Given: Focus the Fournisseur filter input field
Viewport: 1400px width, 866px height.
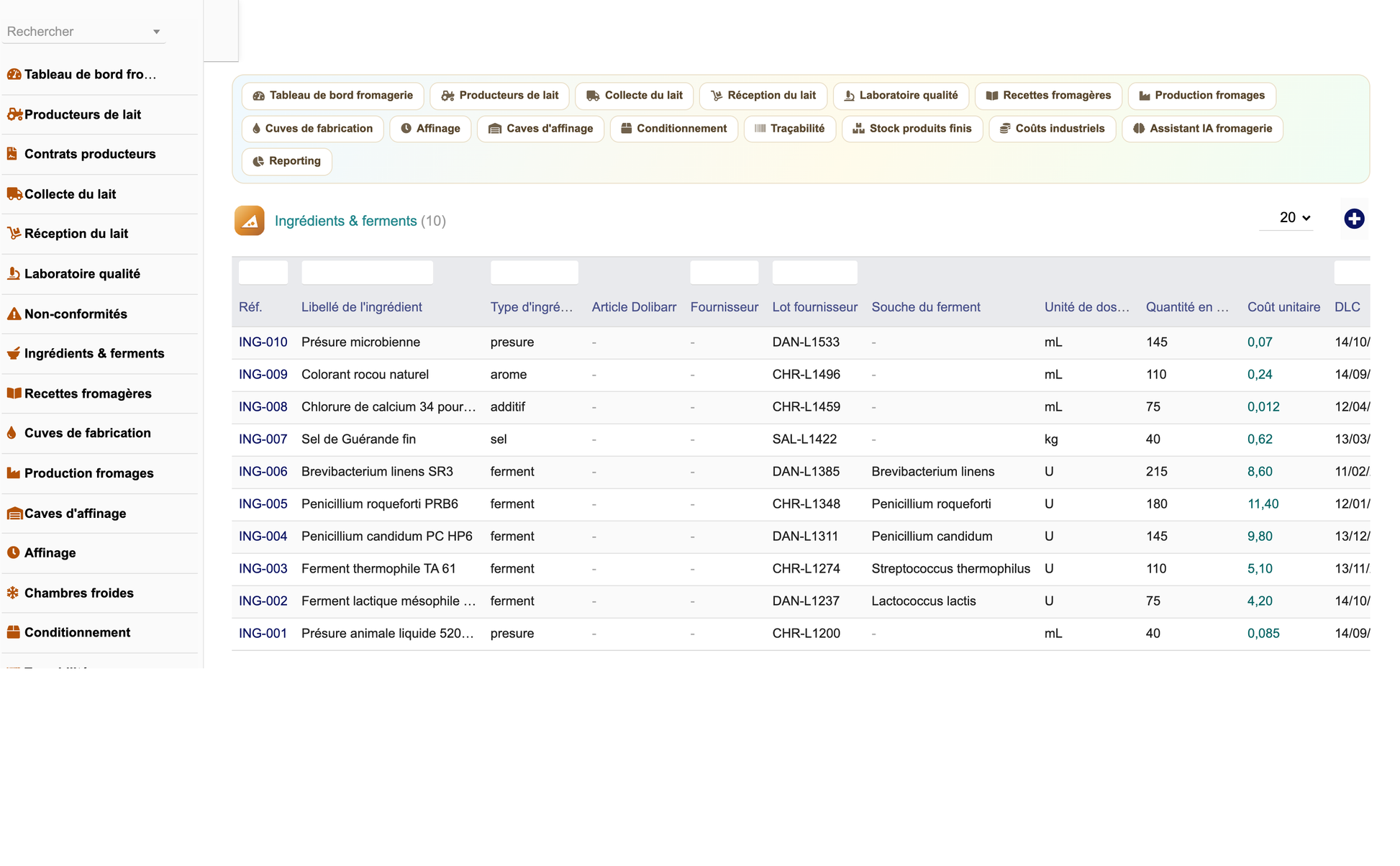Looking at the screenshot, I should 724,273.
